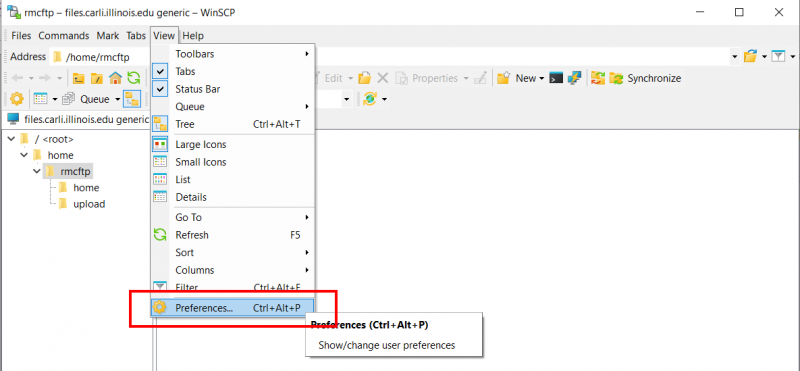This screenshot has width=800, height=371.
Task: Choose Refresh F5 in View menu
Action: (233, 235)
